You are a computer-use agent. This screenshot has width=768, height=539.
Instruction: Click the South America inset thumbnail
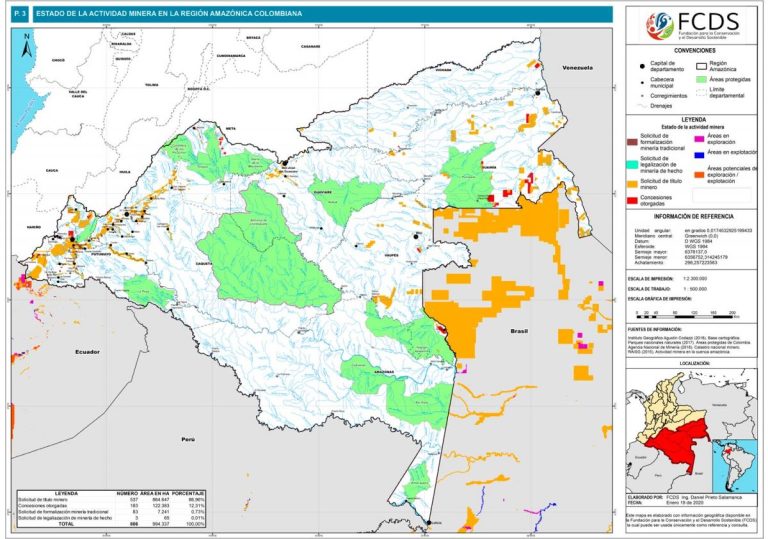coord(734,460)
